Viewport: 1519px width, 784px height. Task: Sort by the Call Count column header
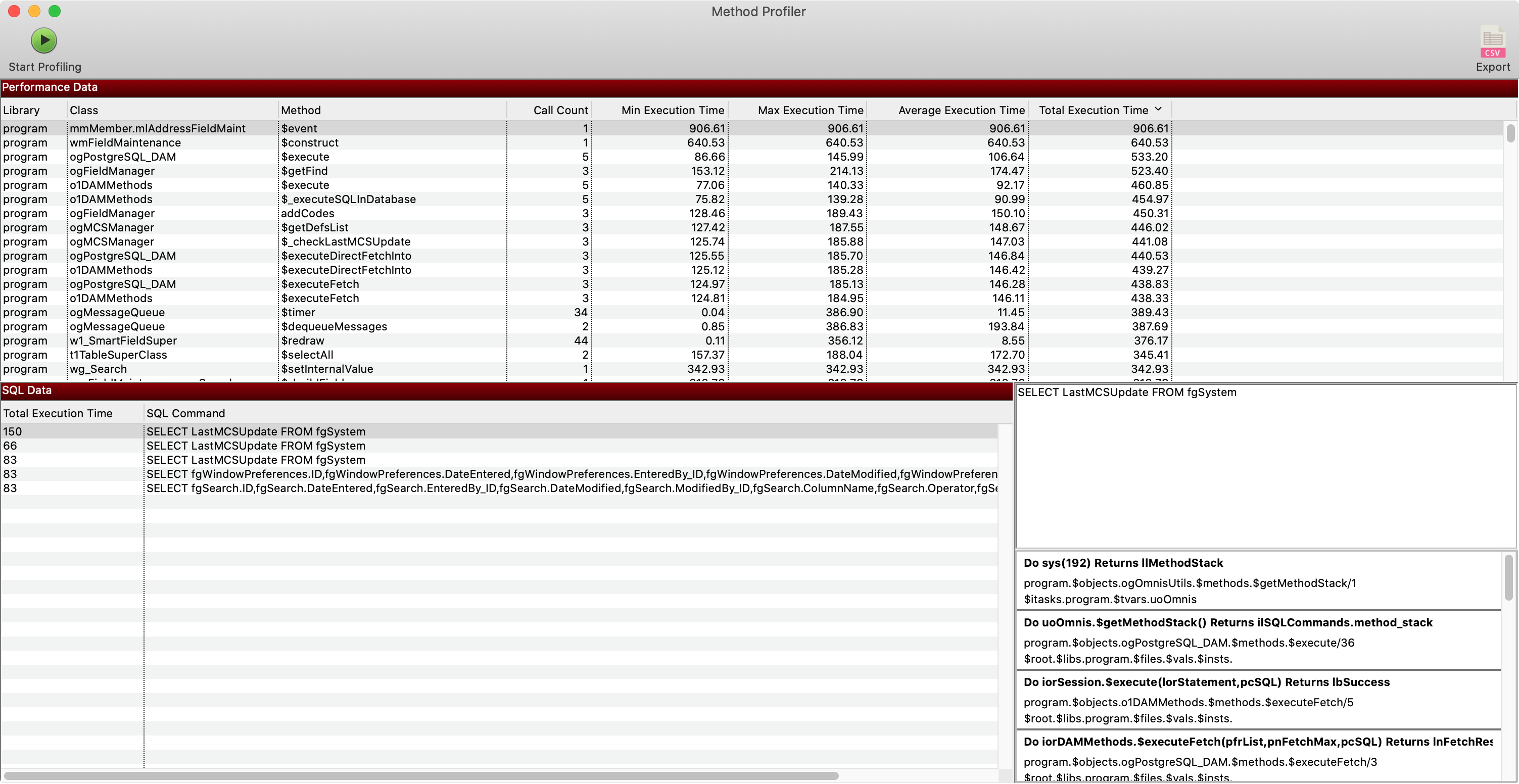click(559, 110)
